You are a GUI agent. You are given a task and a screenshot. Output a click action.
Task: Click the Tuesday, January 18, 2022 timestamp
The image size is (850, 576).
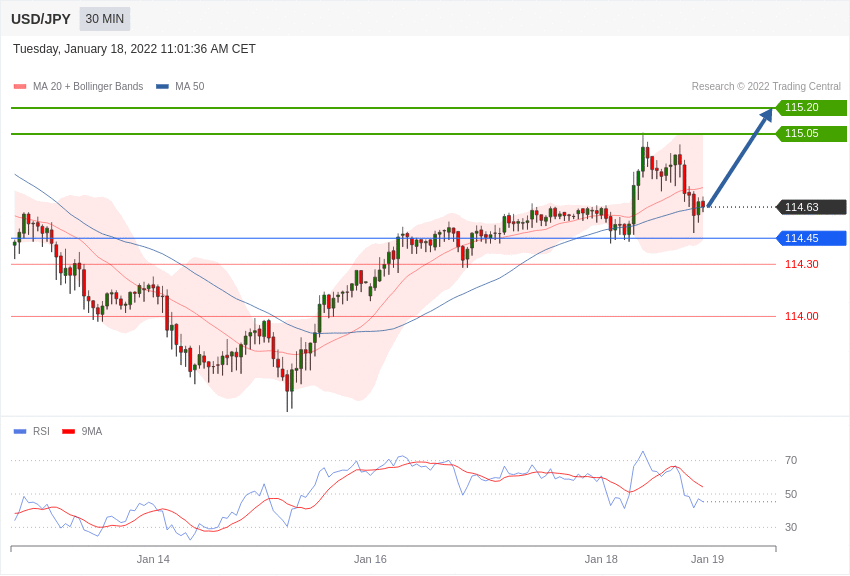coord(134,49)
